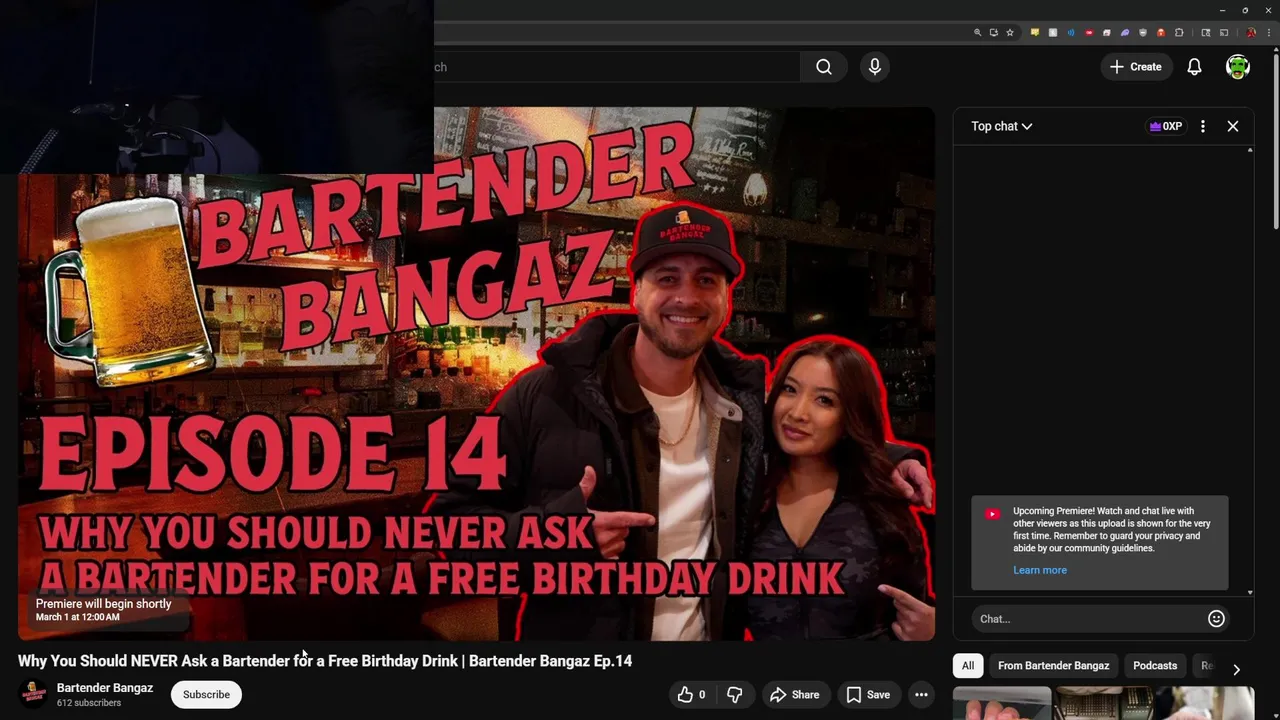Click the blue sound-wave extension icon

pyautogui.click(x=1071, y=32)
